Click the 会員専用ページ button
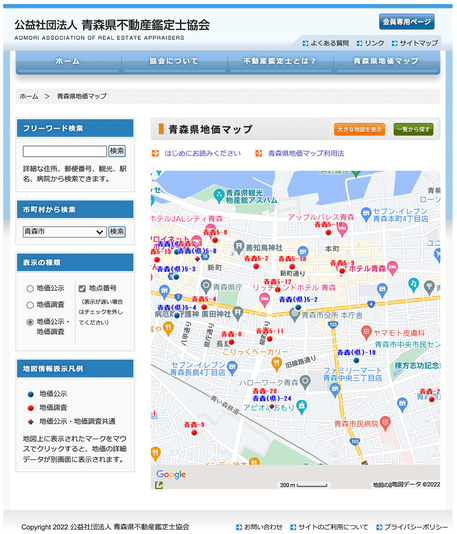Image resolution: width=457 pixels, height=534 pixels. [407, 22]
